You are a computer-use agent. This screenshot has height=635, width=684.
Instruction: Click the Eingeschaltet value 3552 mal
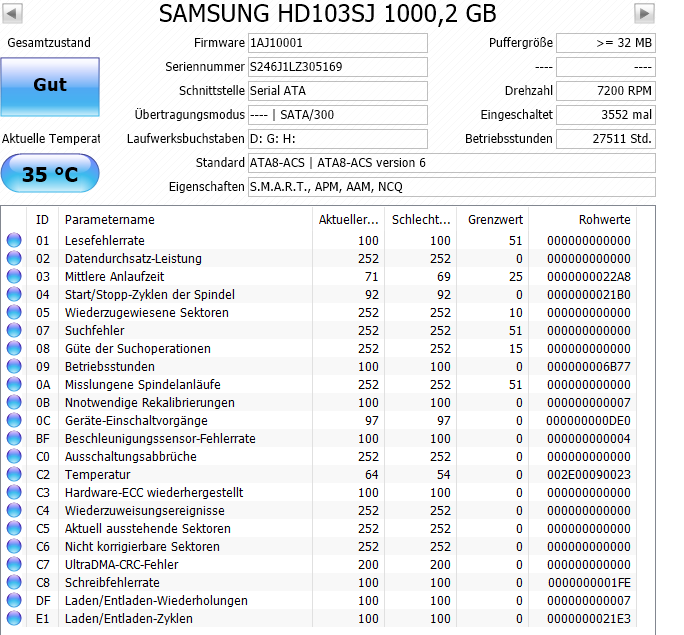tap(606, 115)
